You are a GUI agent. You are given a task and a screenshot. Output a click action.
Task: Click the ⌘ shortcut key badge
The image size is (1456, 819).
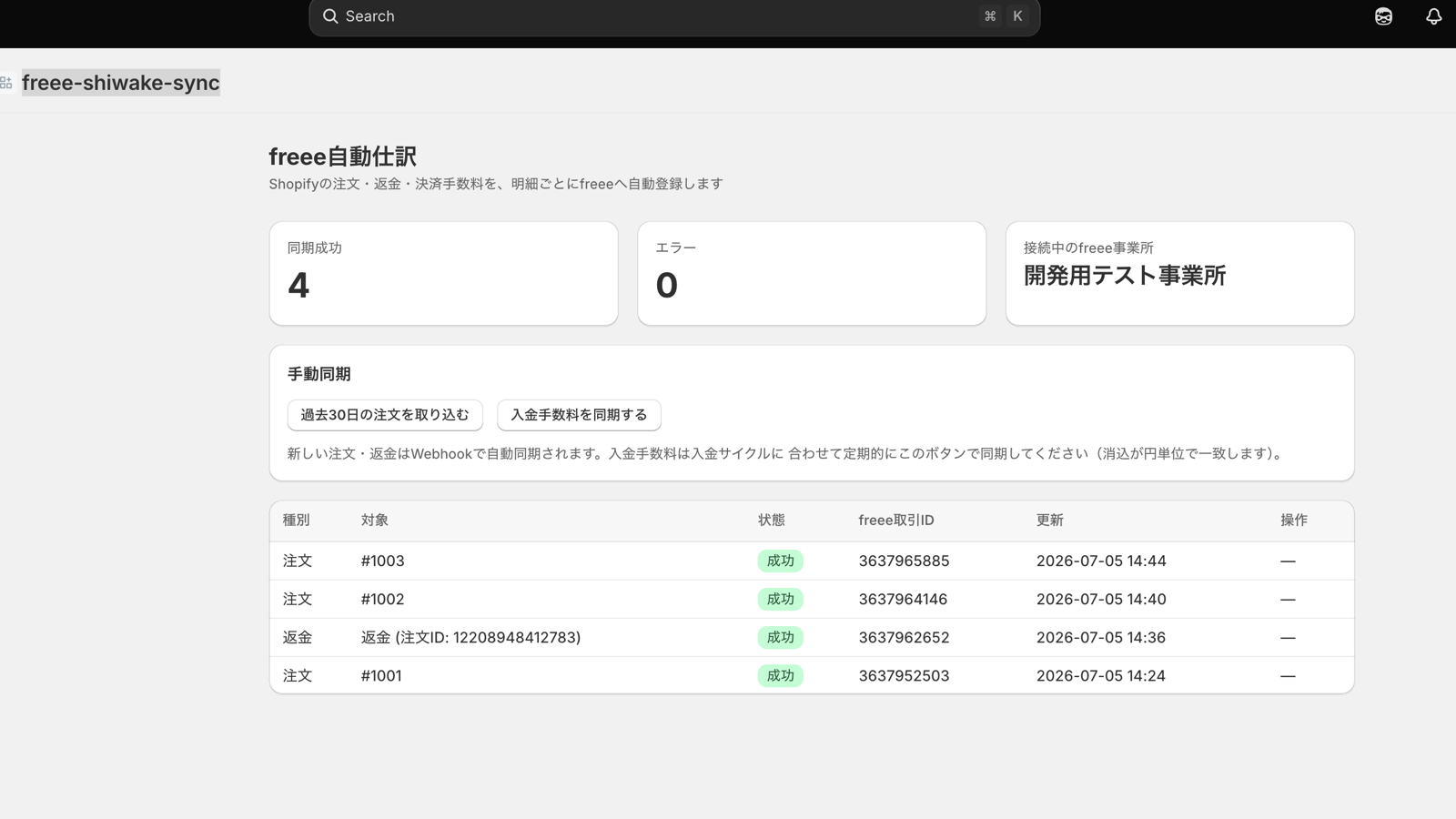point(990,16)
